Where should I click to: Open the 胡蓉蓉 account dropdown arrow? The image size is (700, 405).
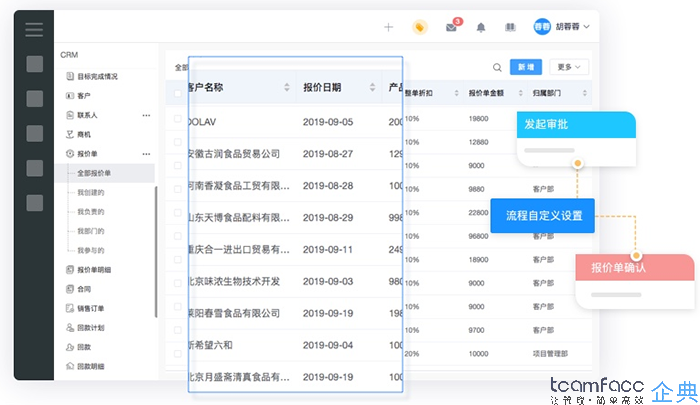(x=586, y=27)
